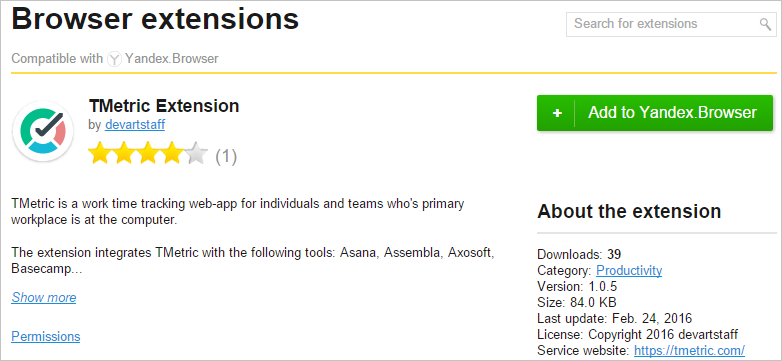Click the third rating star

tap(148, 153)
